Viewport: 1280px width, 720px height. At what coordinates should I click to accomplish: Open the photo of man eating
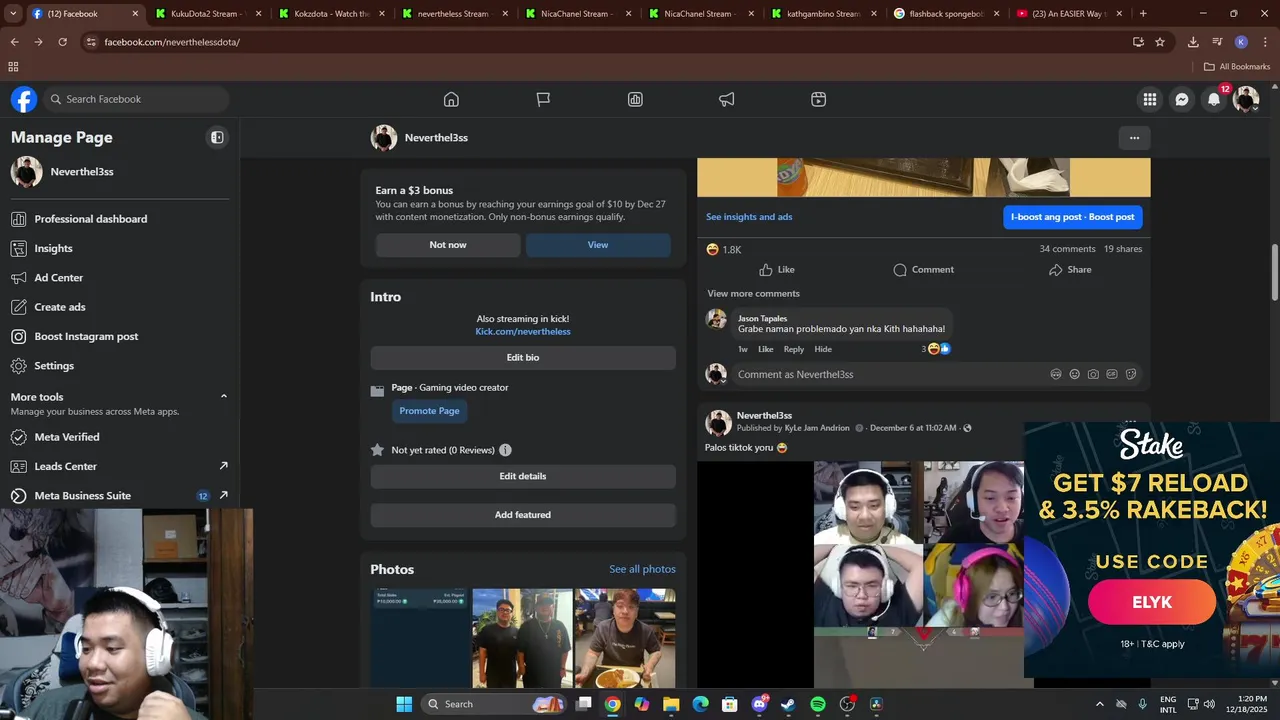[x=625, y=638]
